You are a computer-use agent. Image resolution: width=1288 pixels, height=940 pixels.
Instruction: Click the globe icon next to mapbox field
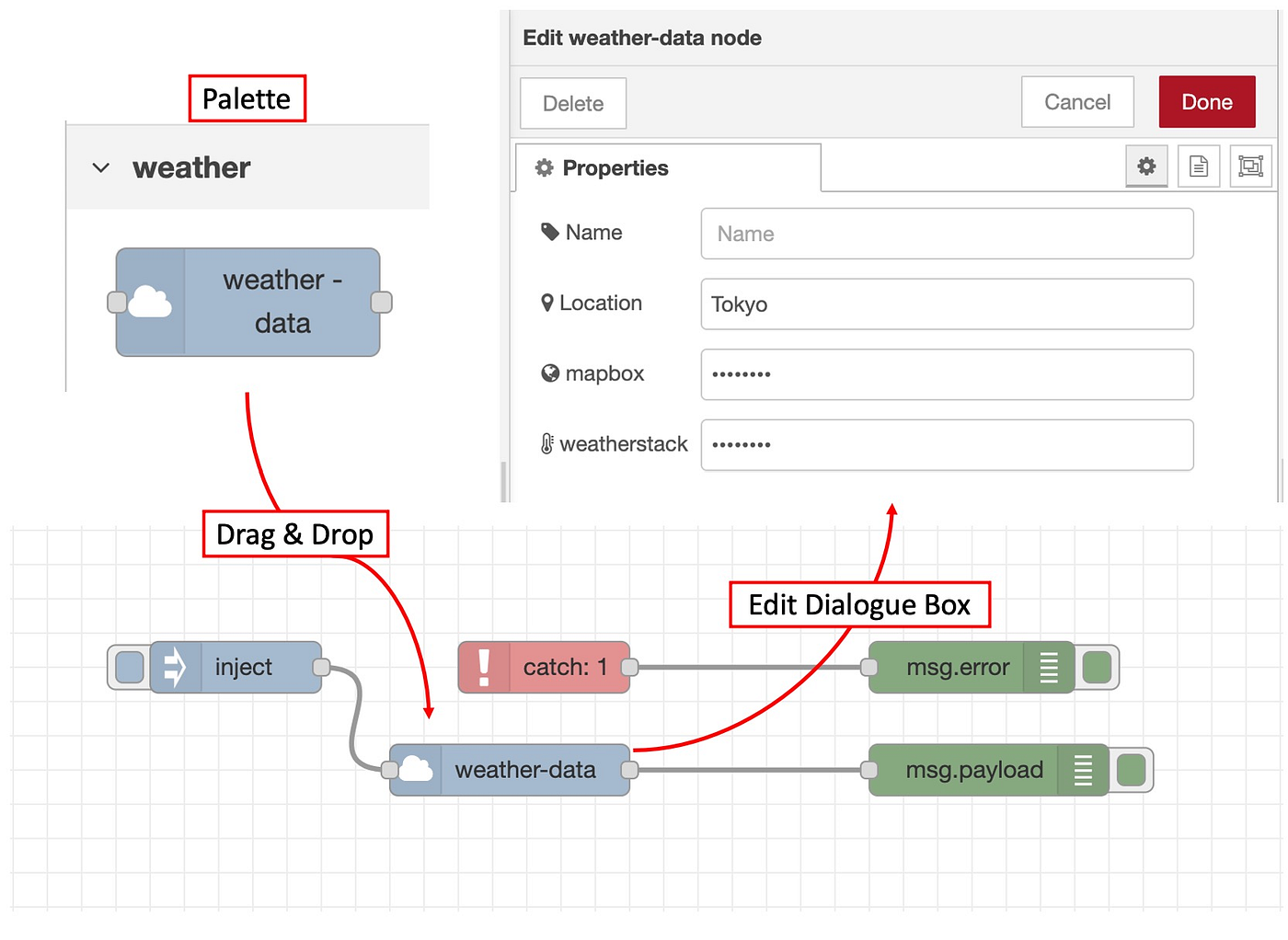549,373
